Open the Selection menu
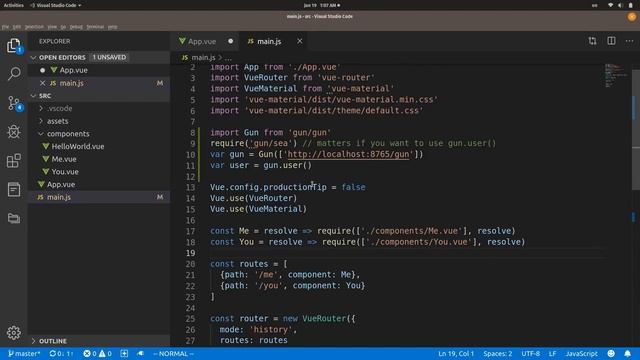The width and height of the screenshot is (640, 360). coord(34,27)
